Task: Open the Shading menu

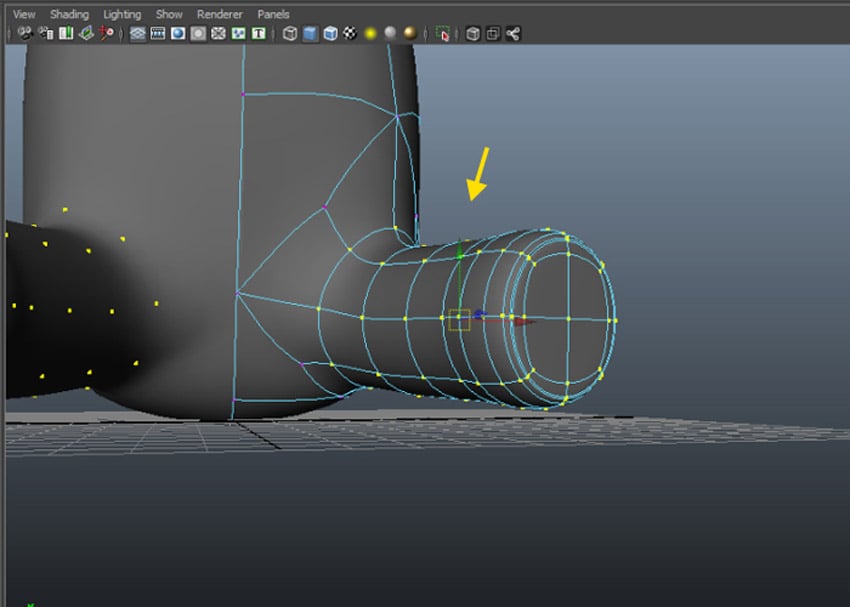Action: 70,13
